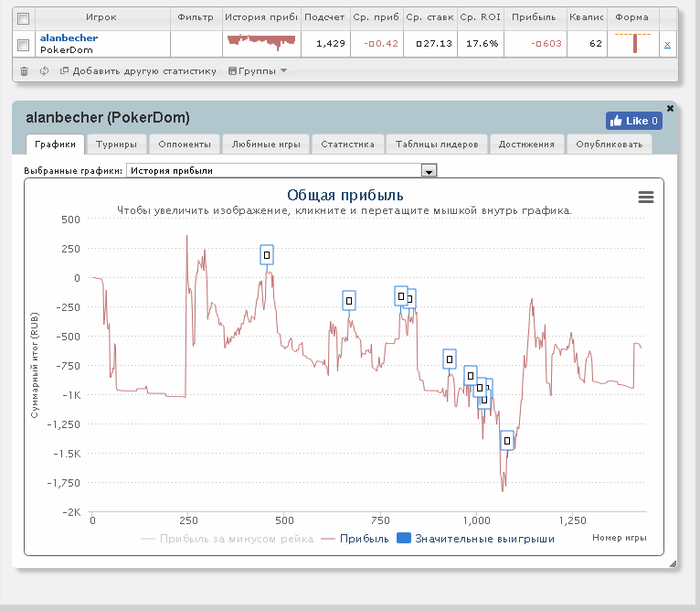
Task: Click the lowest win marker near game 1,080
Action: pos(507,441)
